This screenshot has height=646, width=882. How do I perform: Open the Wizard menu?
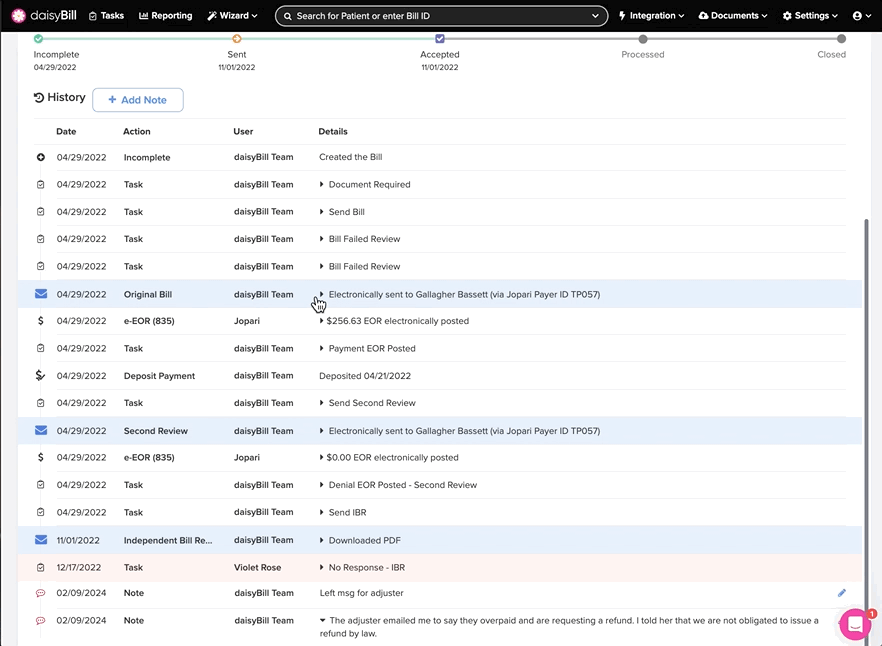[x=232, y=16]
